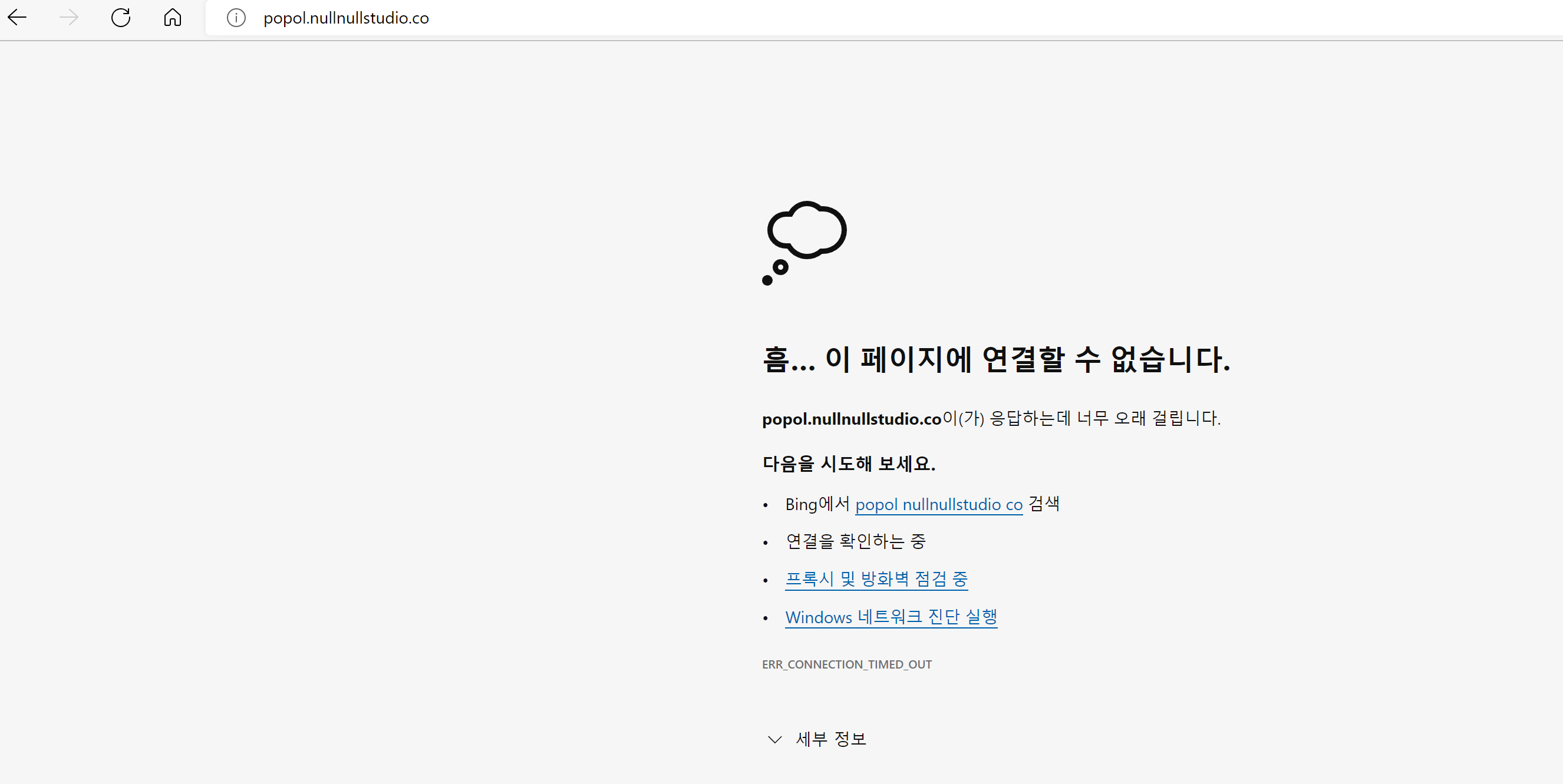Viewport: 1563px width, 784px height.
Task: Click the greyed forward arrow
Action: 68,18
